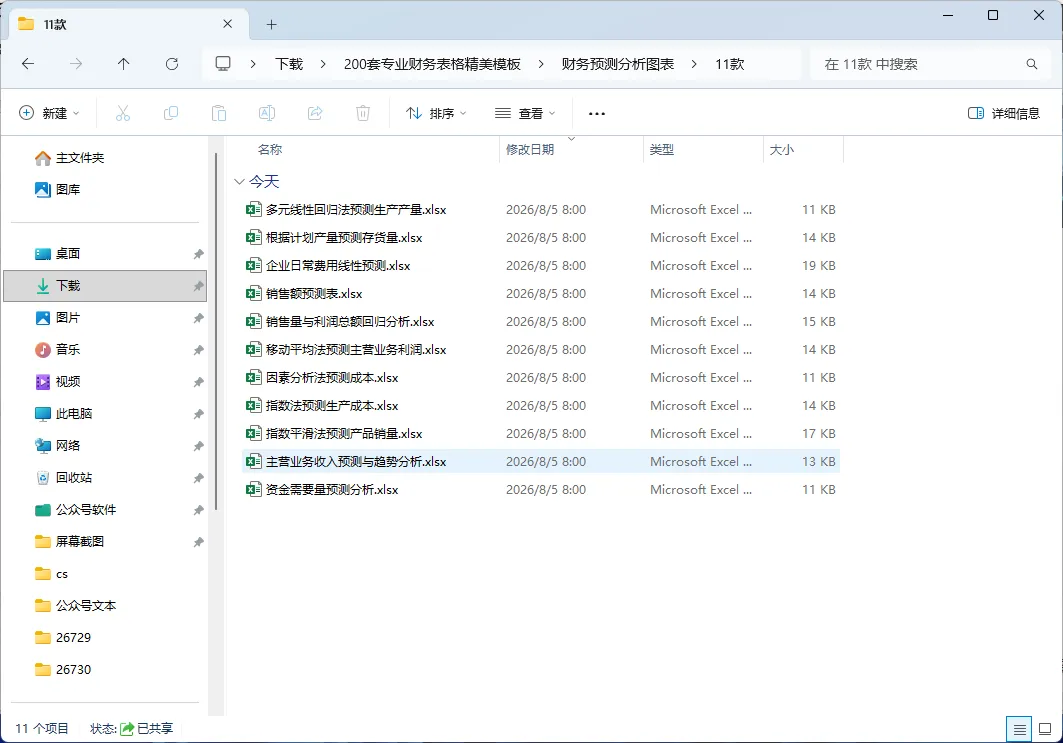Select 此电脑 in navigation pane
The height and width of the screenshot is (743, 1063).
105,414
